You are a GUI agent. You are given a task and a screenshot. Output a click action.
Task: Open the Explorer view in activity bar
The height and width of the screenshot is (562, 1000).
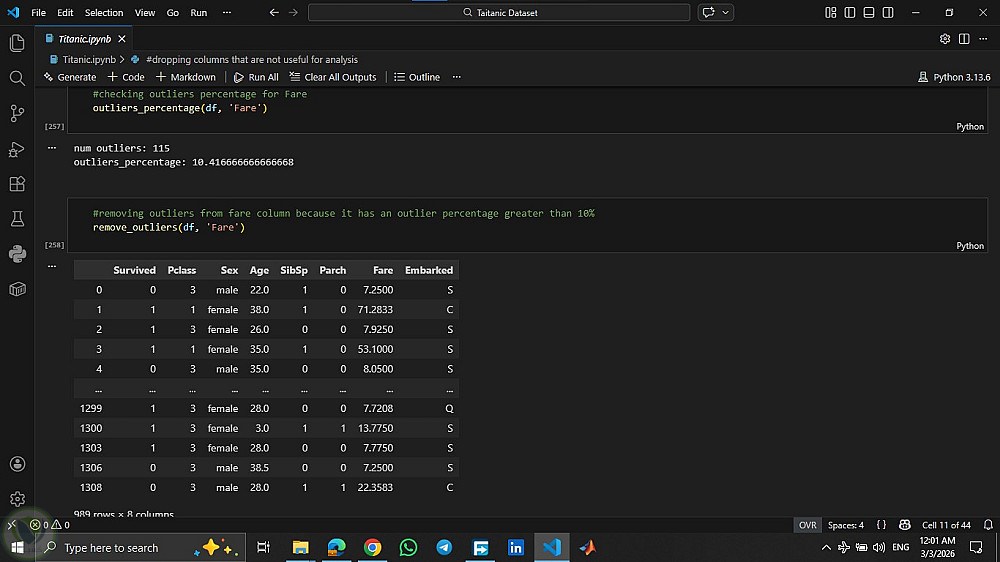pos(17,43)
